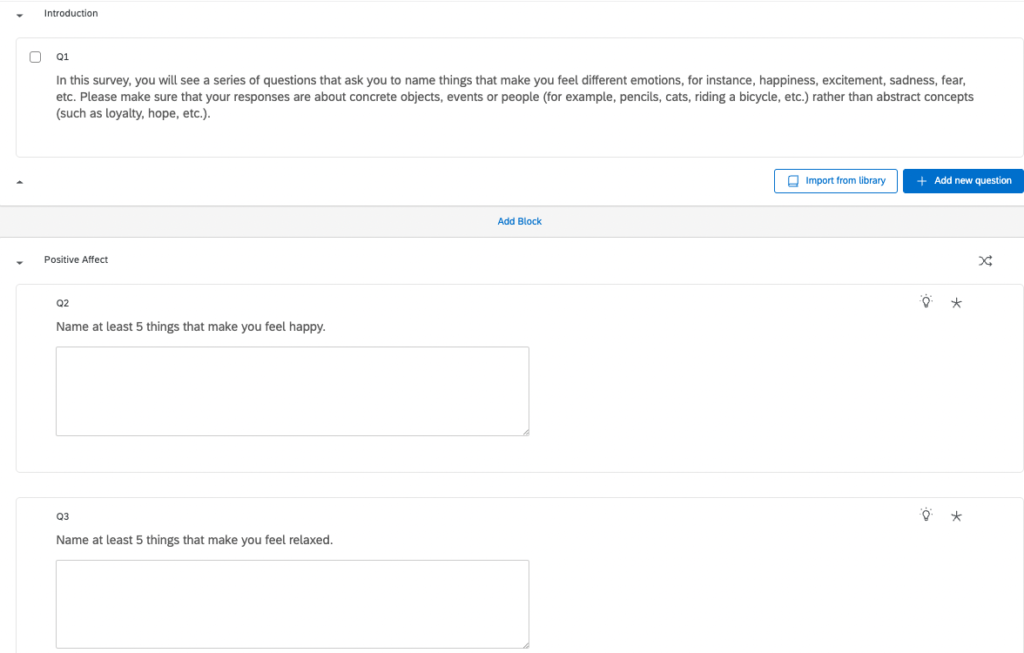Click the asterisk required icon on Q2
The width and height of the screenshot is (1024, 653).
pos(956,302)
